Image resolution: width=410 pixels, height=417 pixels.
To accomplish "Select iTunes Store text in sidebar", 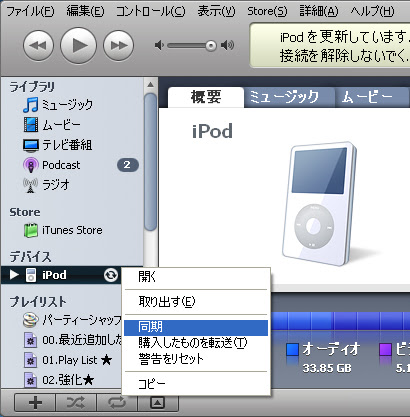I will coord(72,230).
